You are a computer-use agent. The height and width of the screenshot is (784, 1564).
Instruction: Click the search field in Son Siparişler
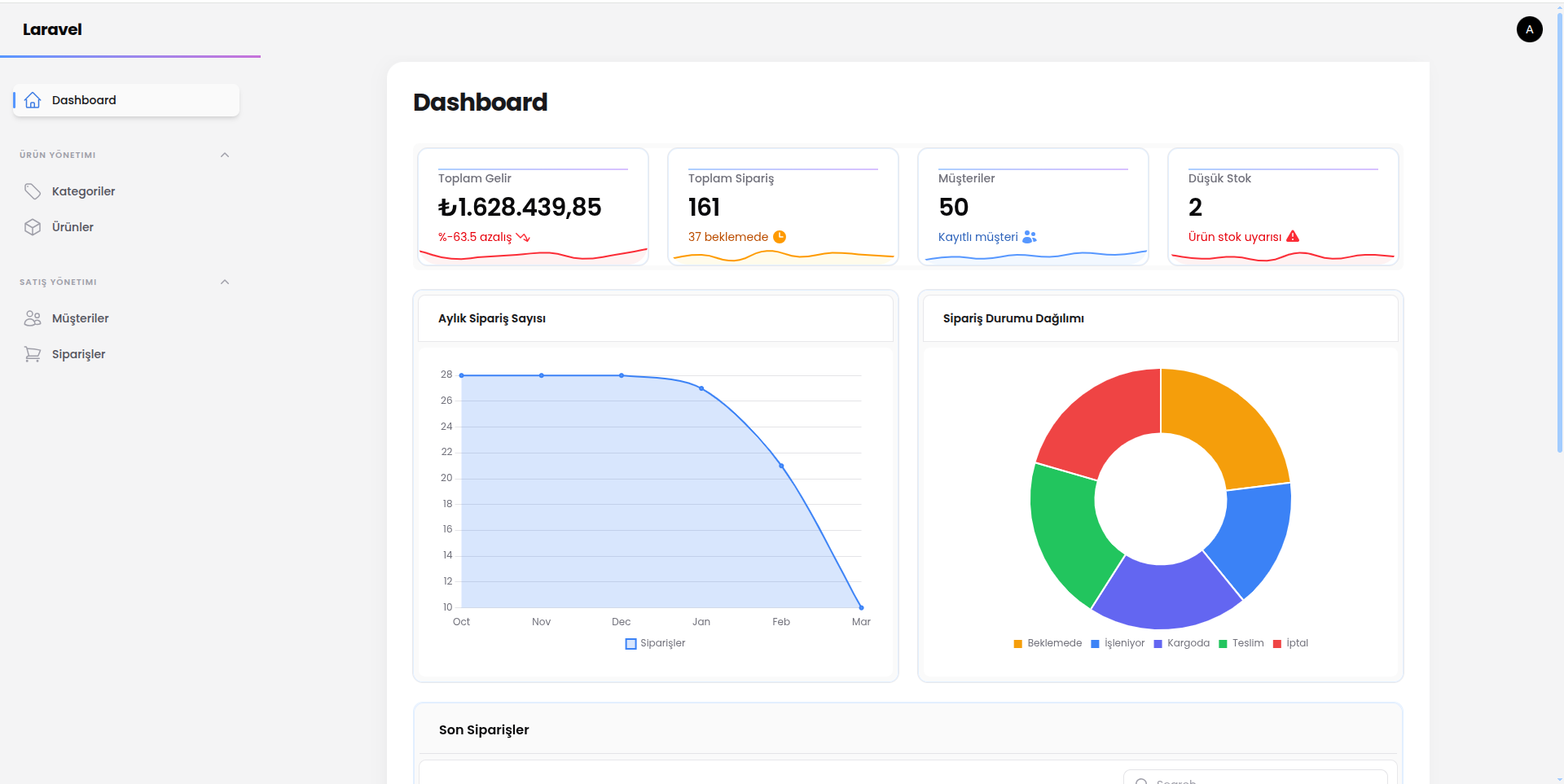1255,777
